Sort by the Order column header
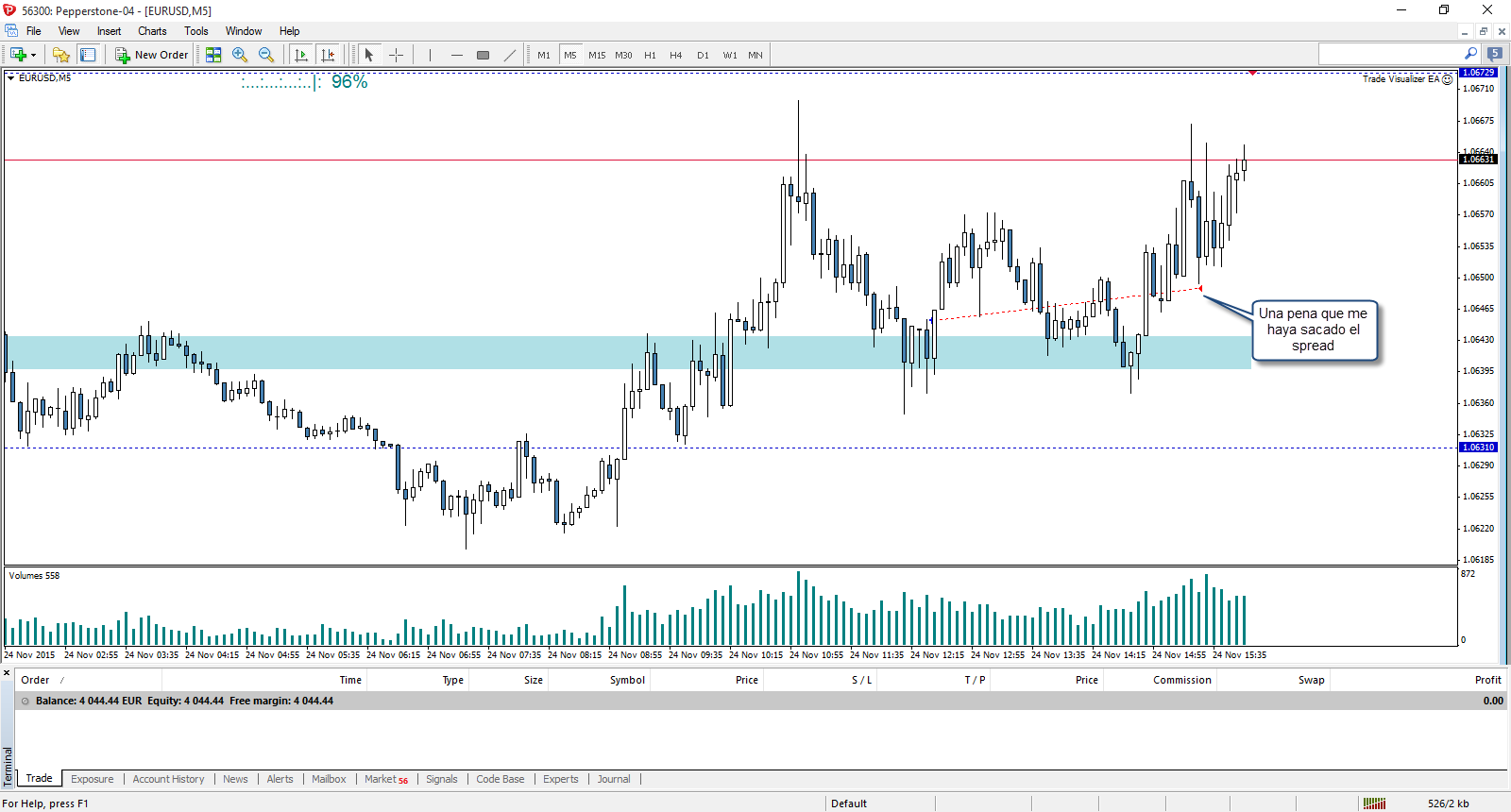The image size is (1511, 812). (36, 680)
